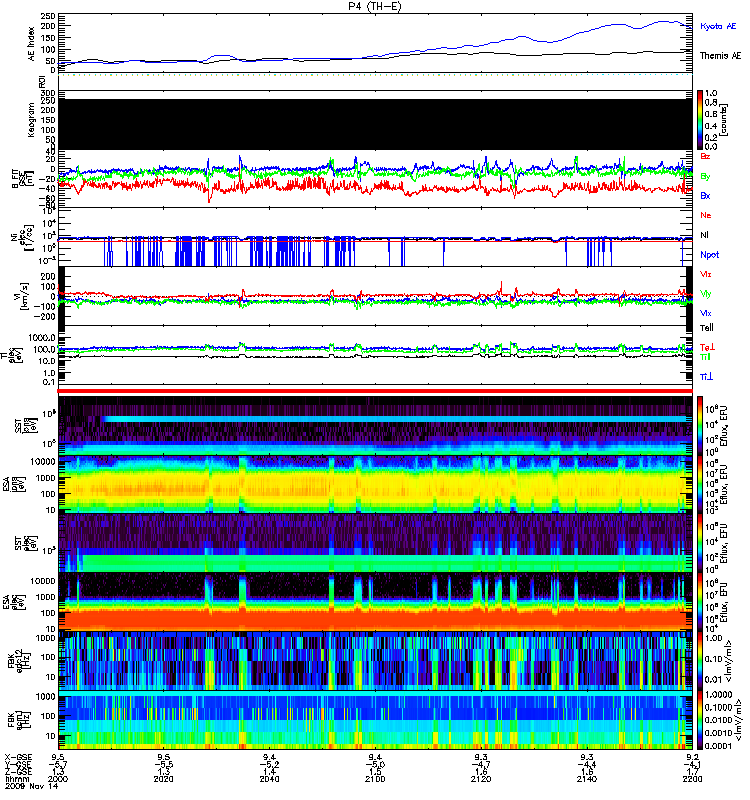Select the green "Ti||" legend label
This screenshot has width=750, height=800.
705,357
